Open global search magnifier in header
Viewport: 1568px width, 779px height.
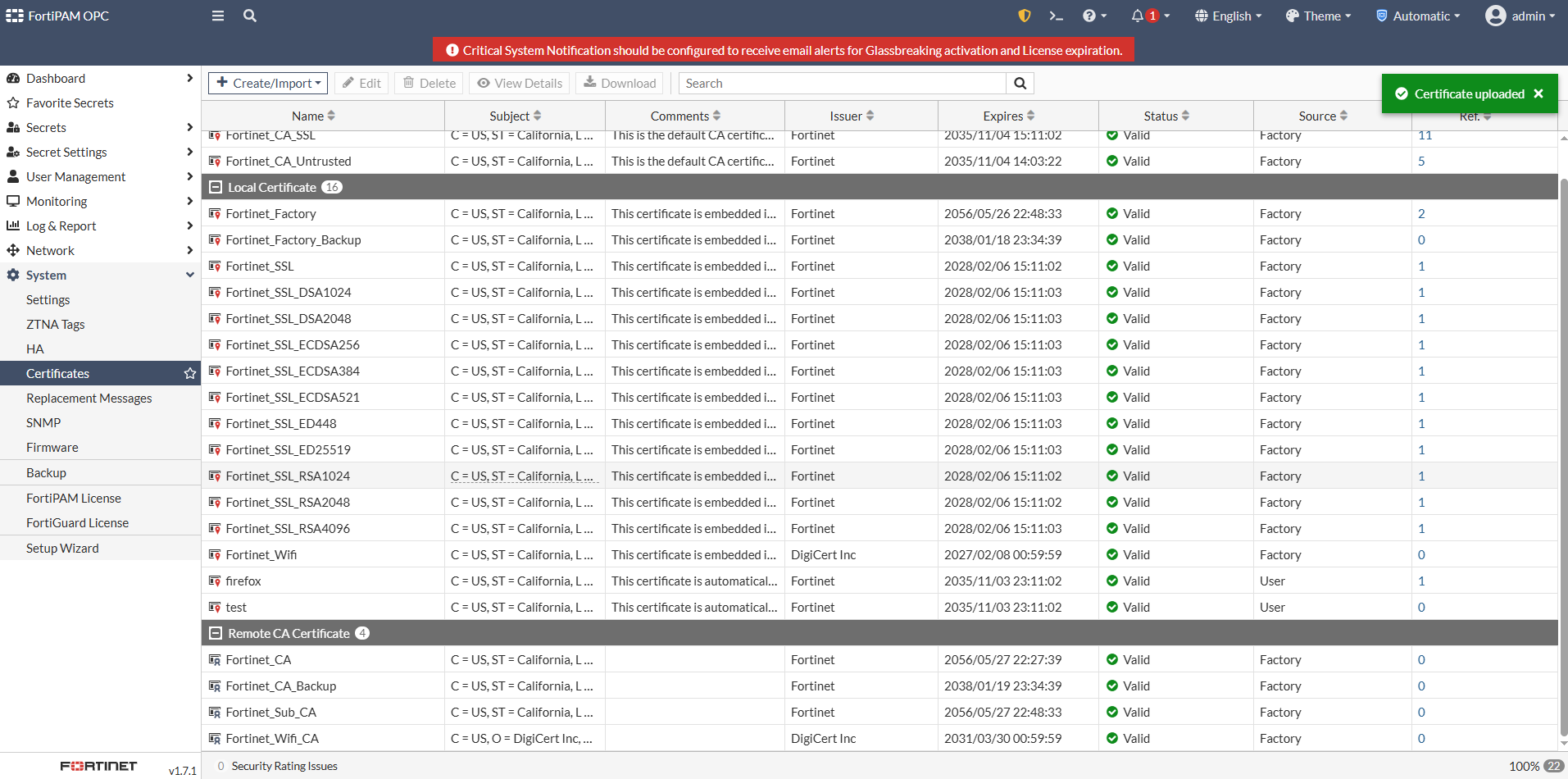pyautogui.click(x=250, y=16)
